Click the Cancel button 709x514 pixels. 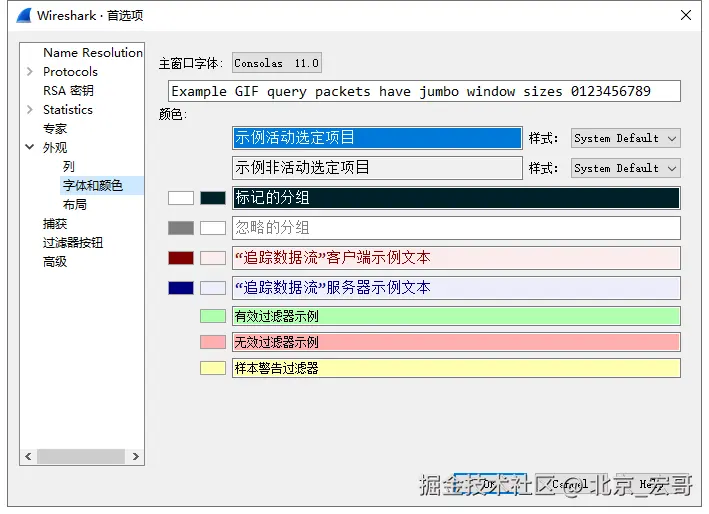(570, 484)
